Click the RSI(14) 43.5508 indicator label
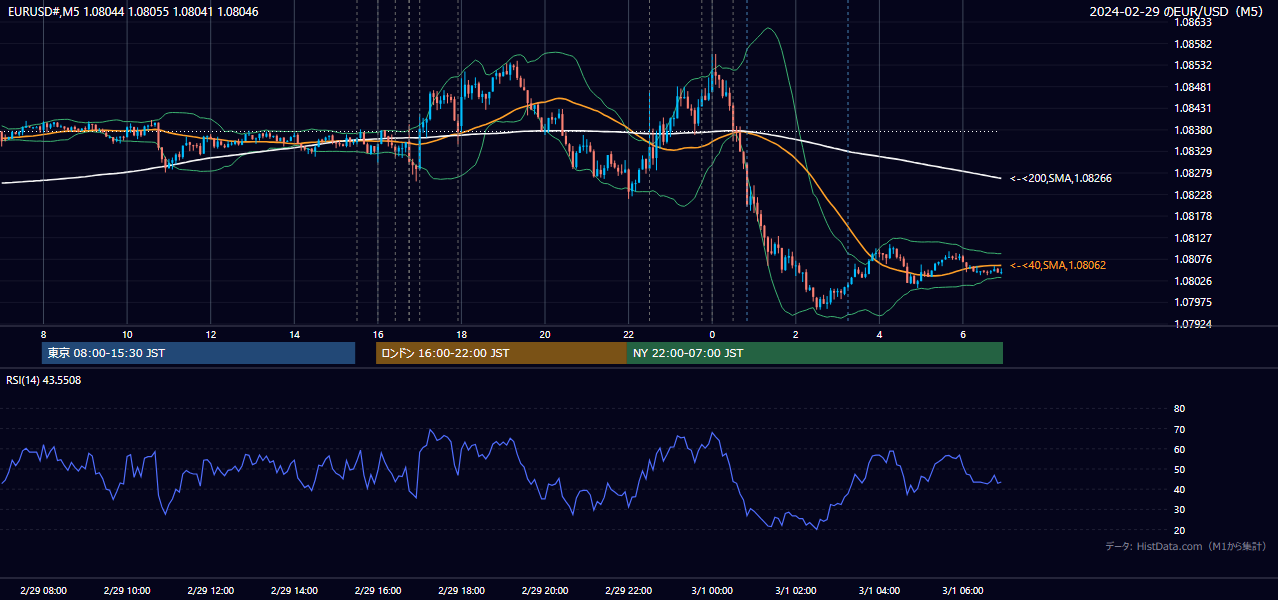 [44, 380]
